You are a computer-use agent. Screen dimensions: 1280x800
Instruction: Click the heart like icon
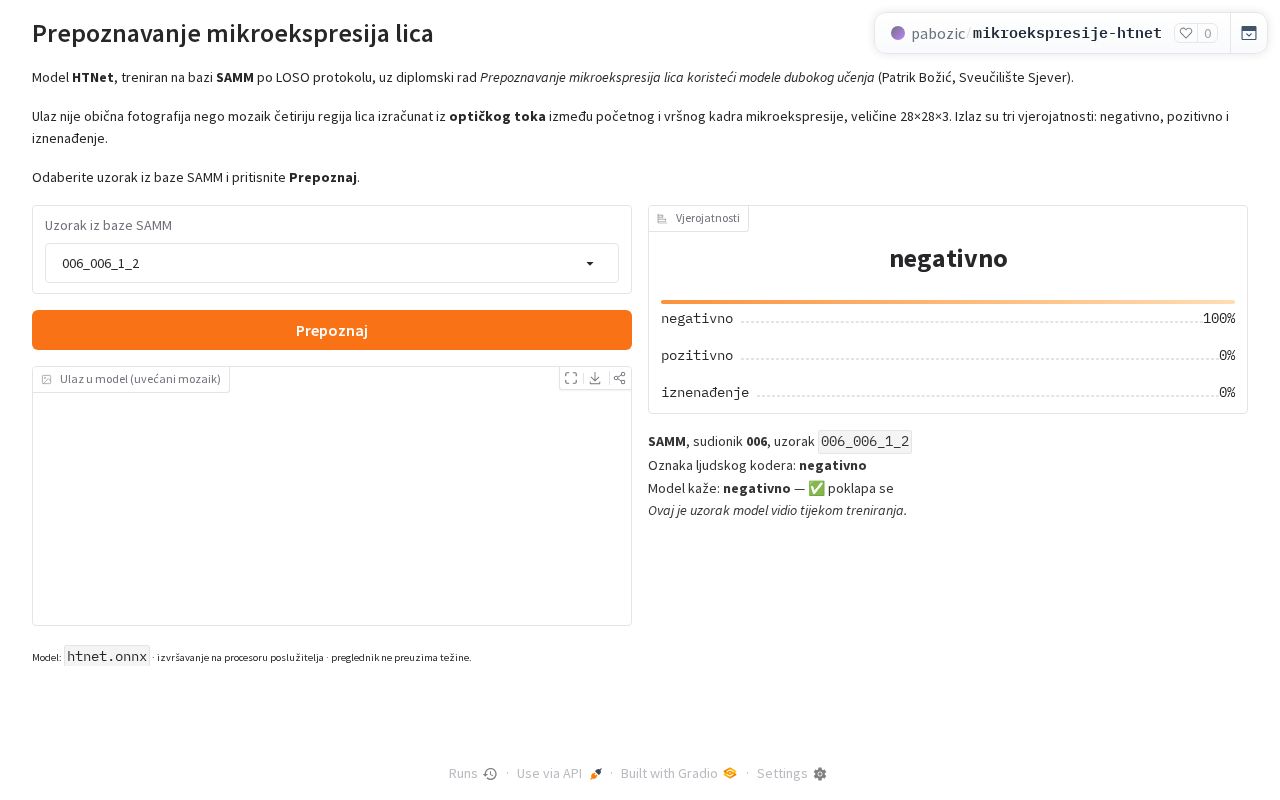[x=1186, y=33]
